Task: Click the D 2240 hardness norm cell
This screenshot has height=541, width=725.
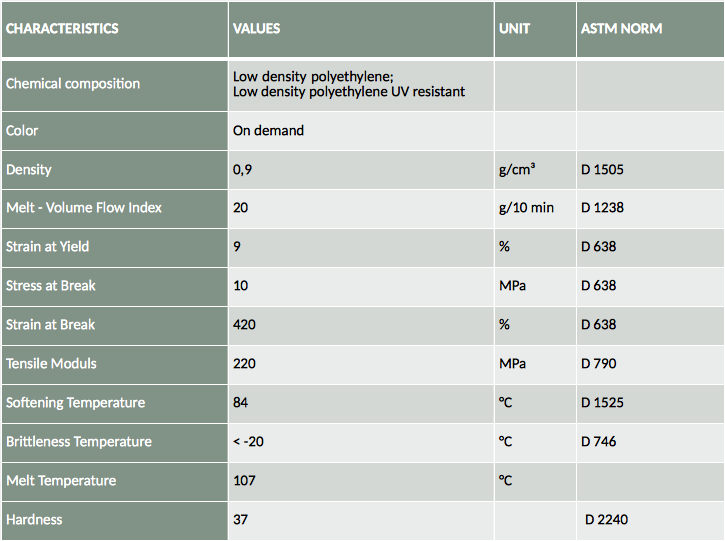Action: click(x=607, y=520)
